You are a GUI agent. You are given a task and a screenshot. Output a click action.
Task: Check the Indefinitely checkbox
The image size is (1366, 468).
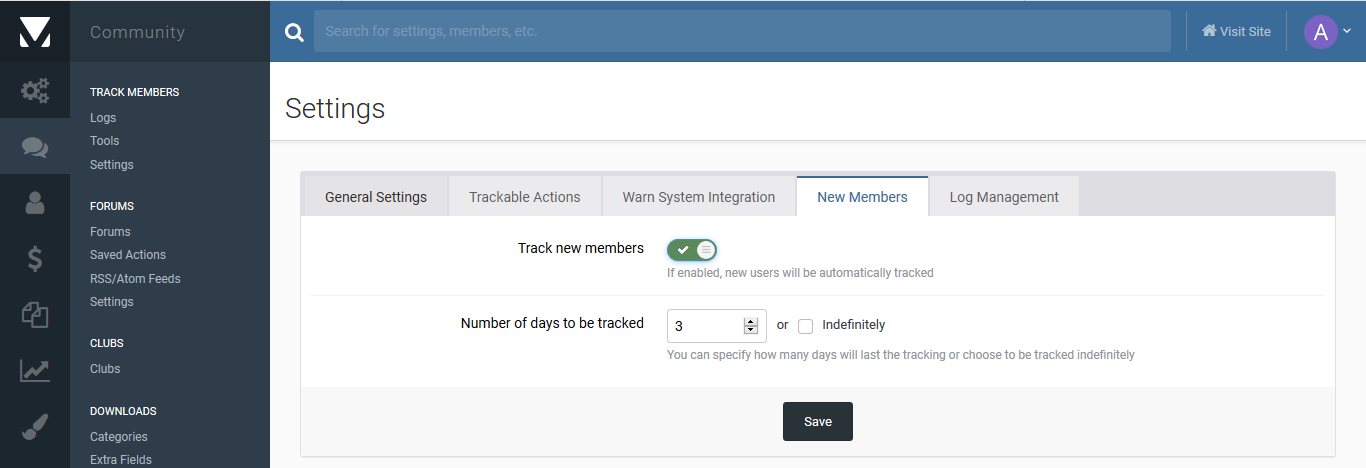[805, 325]
